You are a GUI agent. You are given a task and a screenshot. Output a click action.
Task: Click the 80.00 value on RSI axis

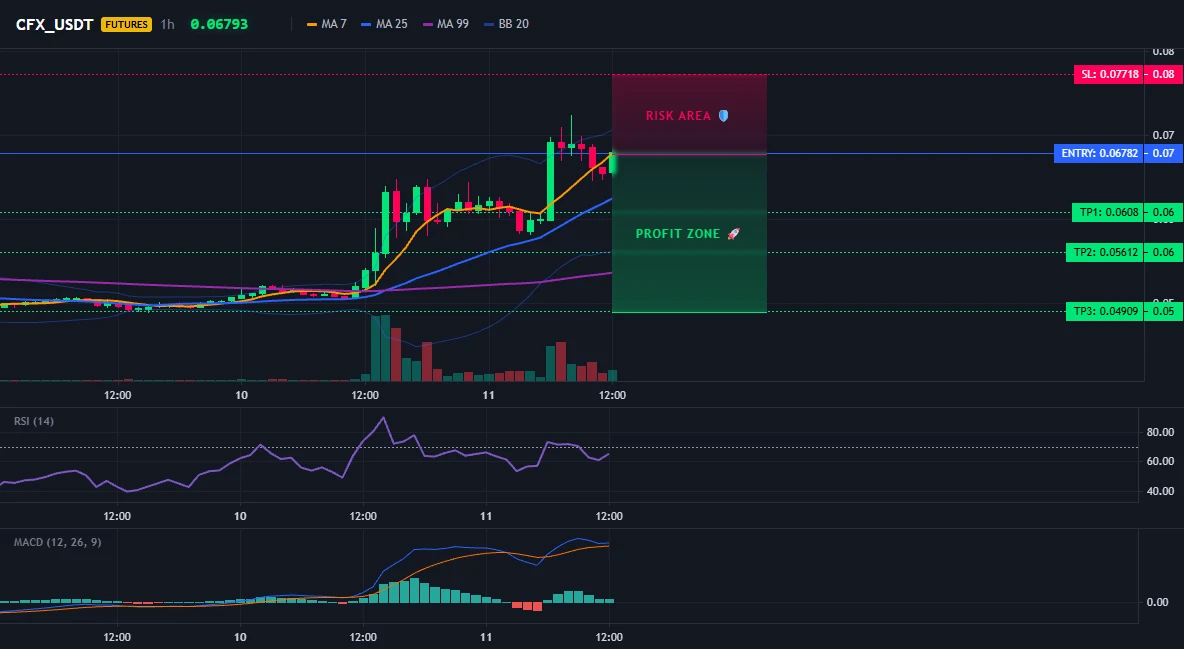pos(1160,432)
